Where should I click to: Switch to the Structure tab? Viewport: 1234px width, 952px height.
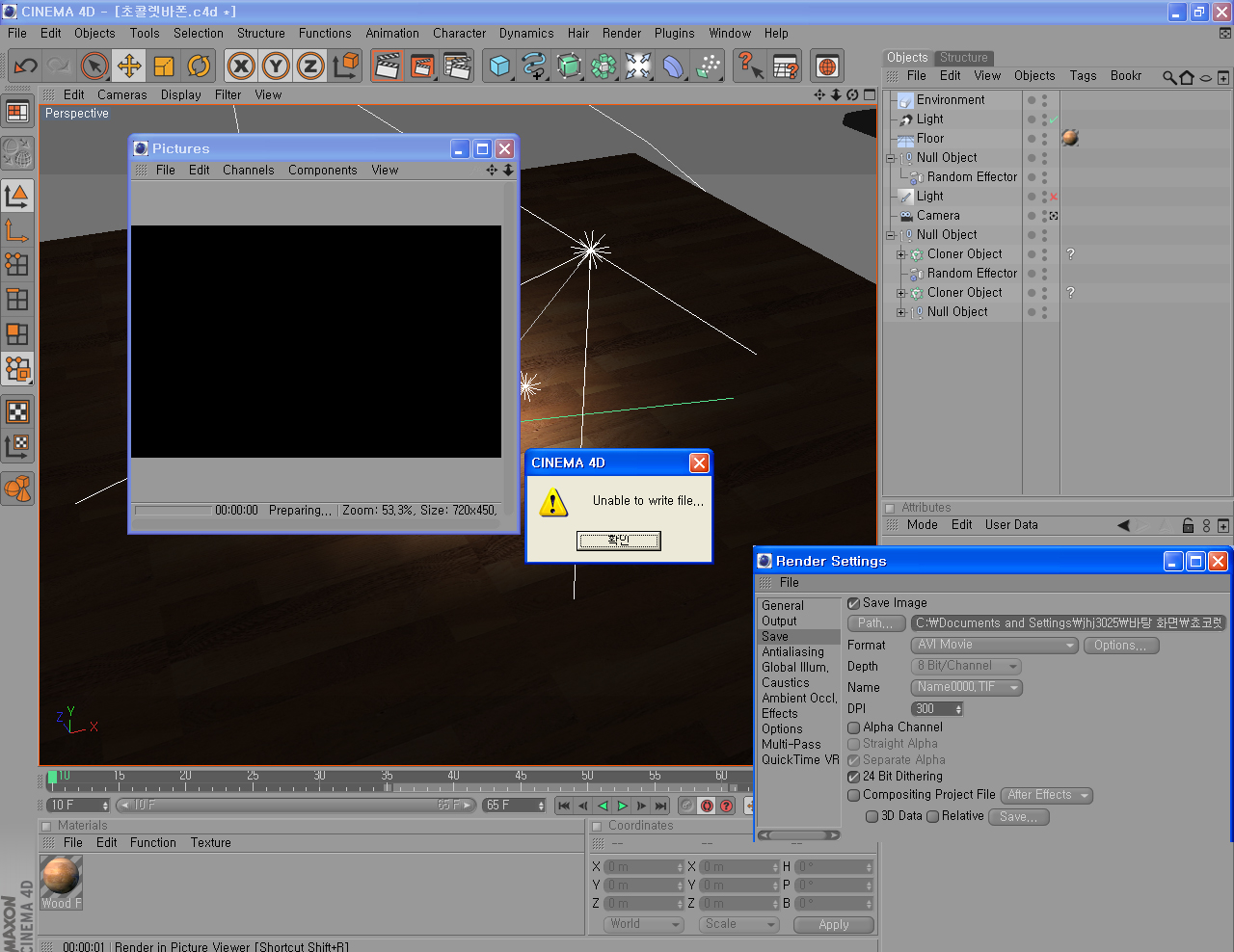[x=964, y=58]
